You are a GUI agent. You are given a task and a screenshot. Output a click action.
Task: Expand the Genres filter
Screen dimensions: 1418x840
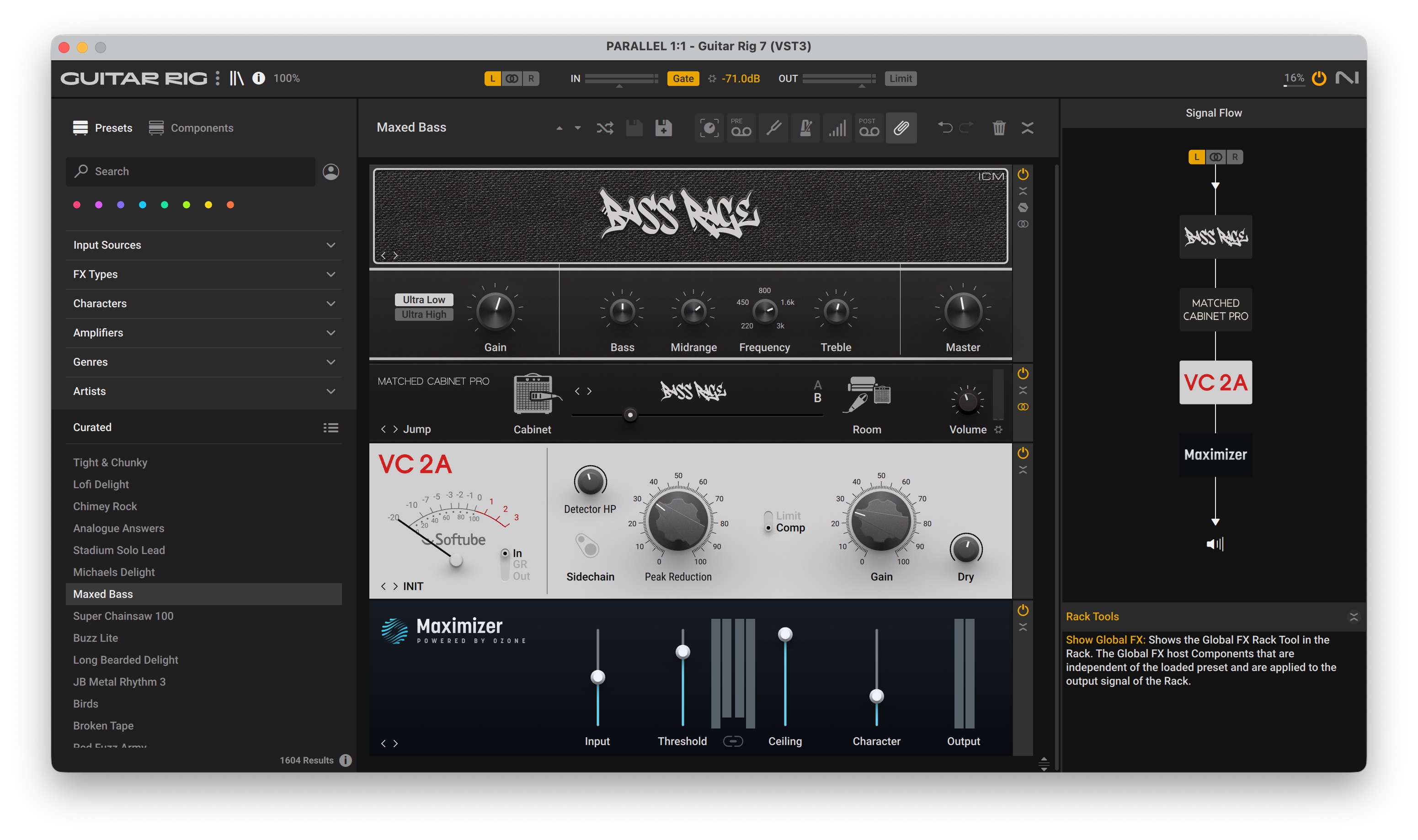click(204, 362)
